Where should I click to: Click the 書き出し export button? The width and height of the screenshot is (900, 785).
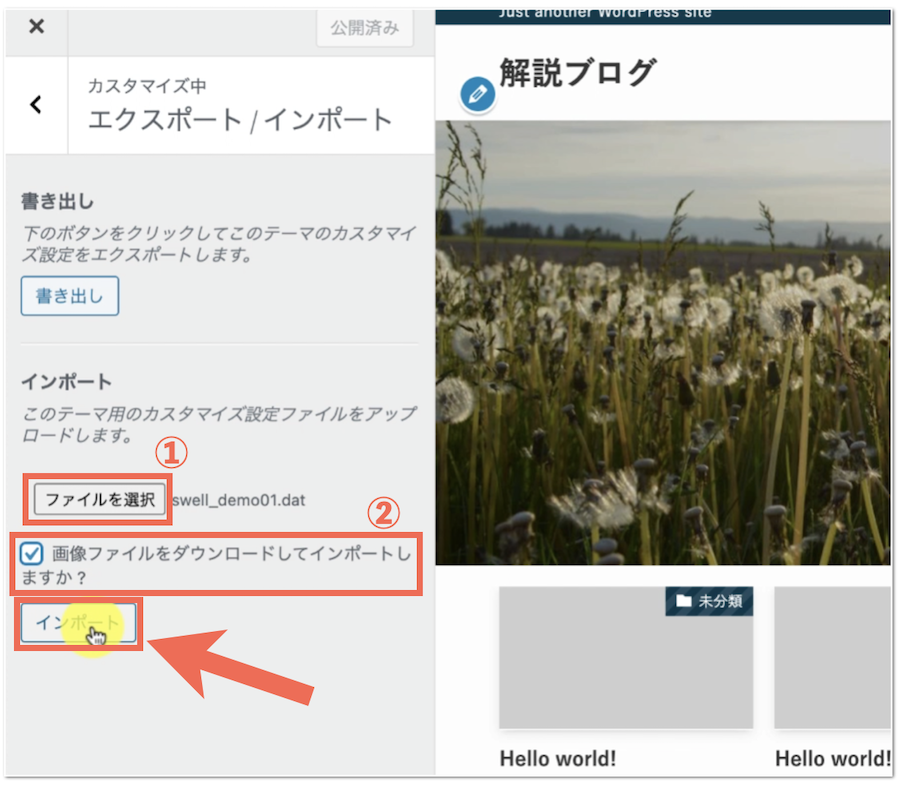coord(70,296)
